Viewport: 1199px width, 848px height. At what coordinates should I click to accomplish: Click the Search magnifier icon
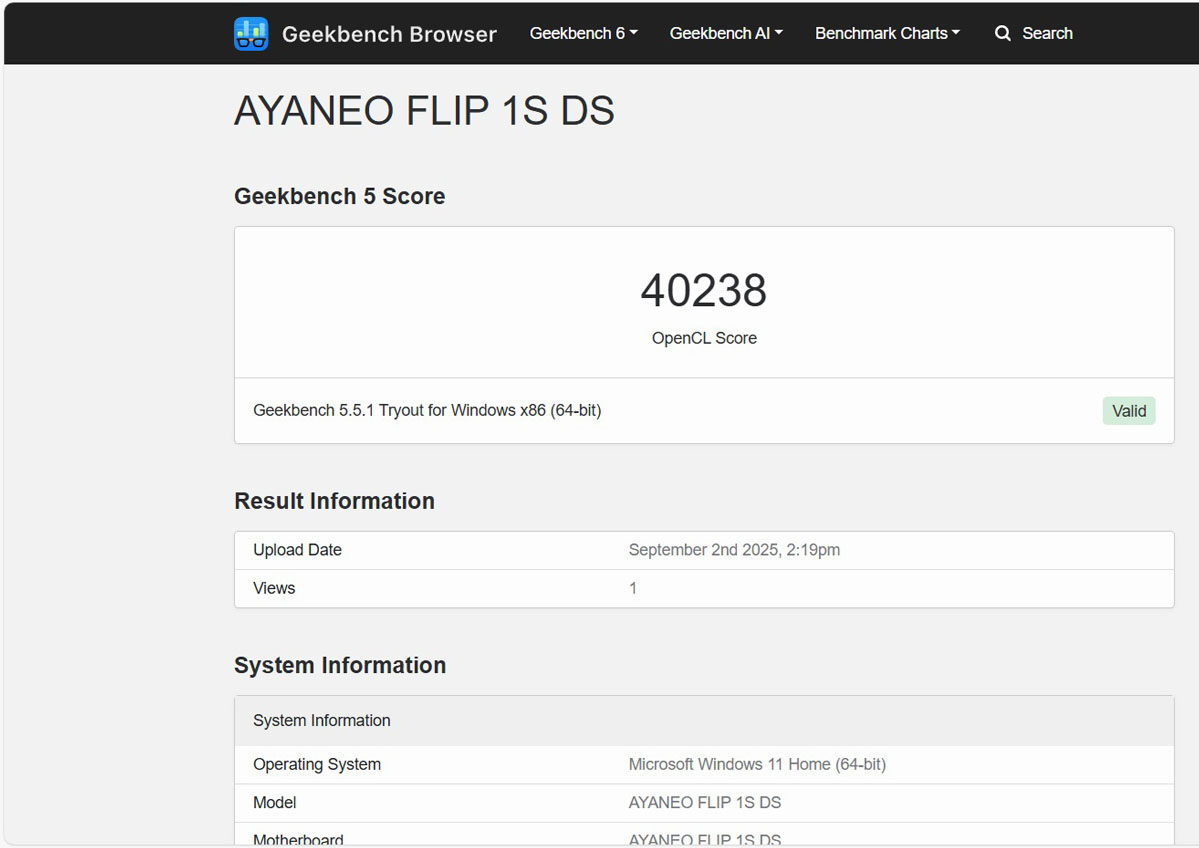tap(1002, 34)
